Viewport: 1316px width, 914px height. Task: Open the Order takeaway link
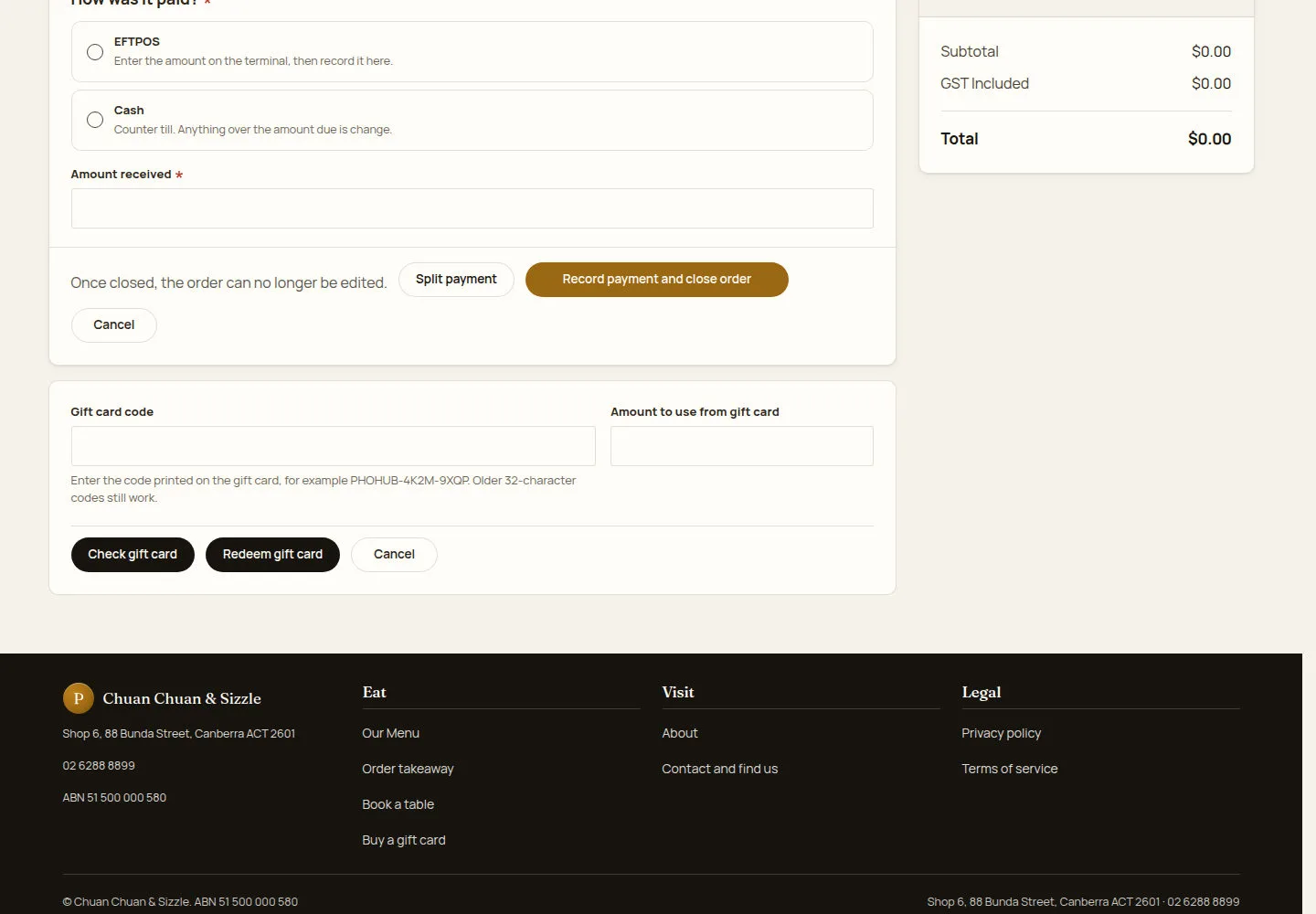[408, 769]
